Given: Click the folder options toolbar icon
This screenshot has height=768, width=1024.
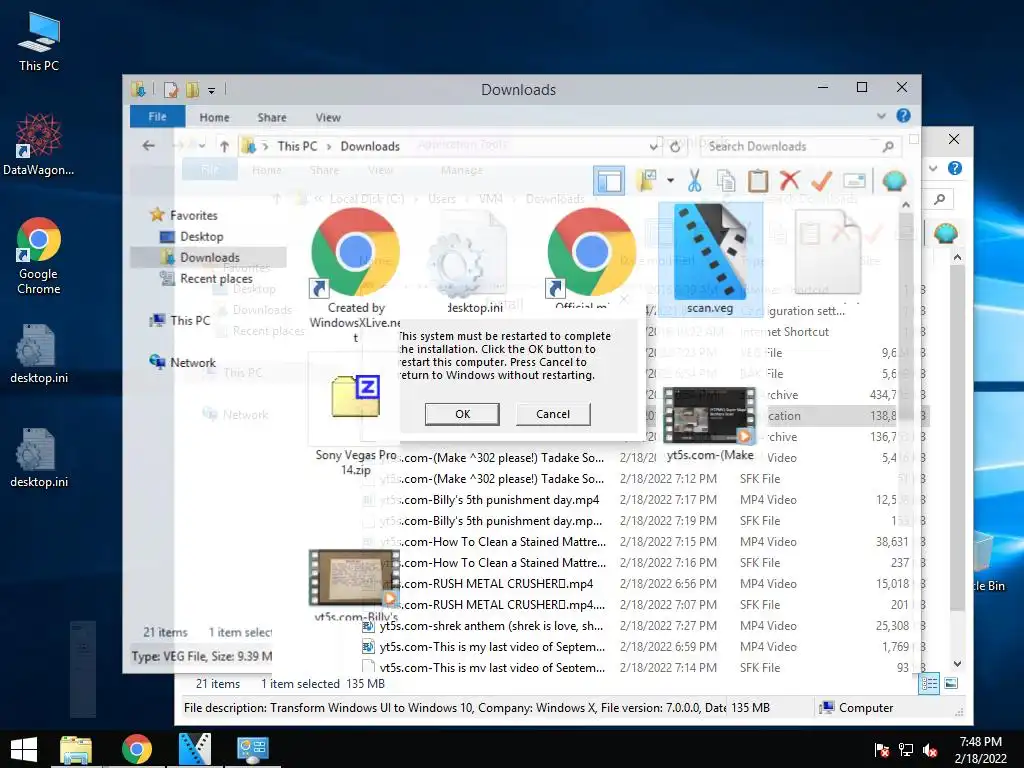Looking at the screenshot, I should (x=648, y=180).
